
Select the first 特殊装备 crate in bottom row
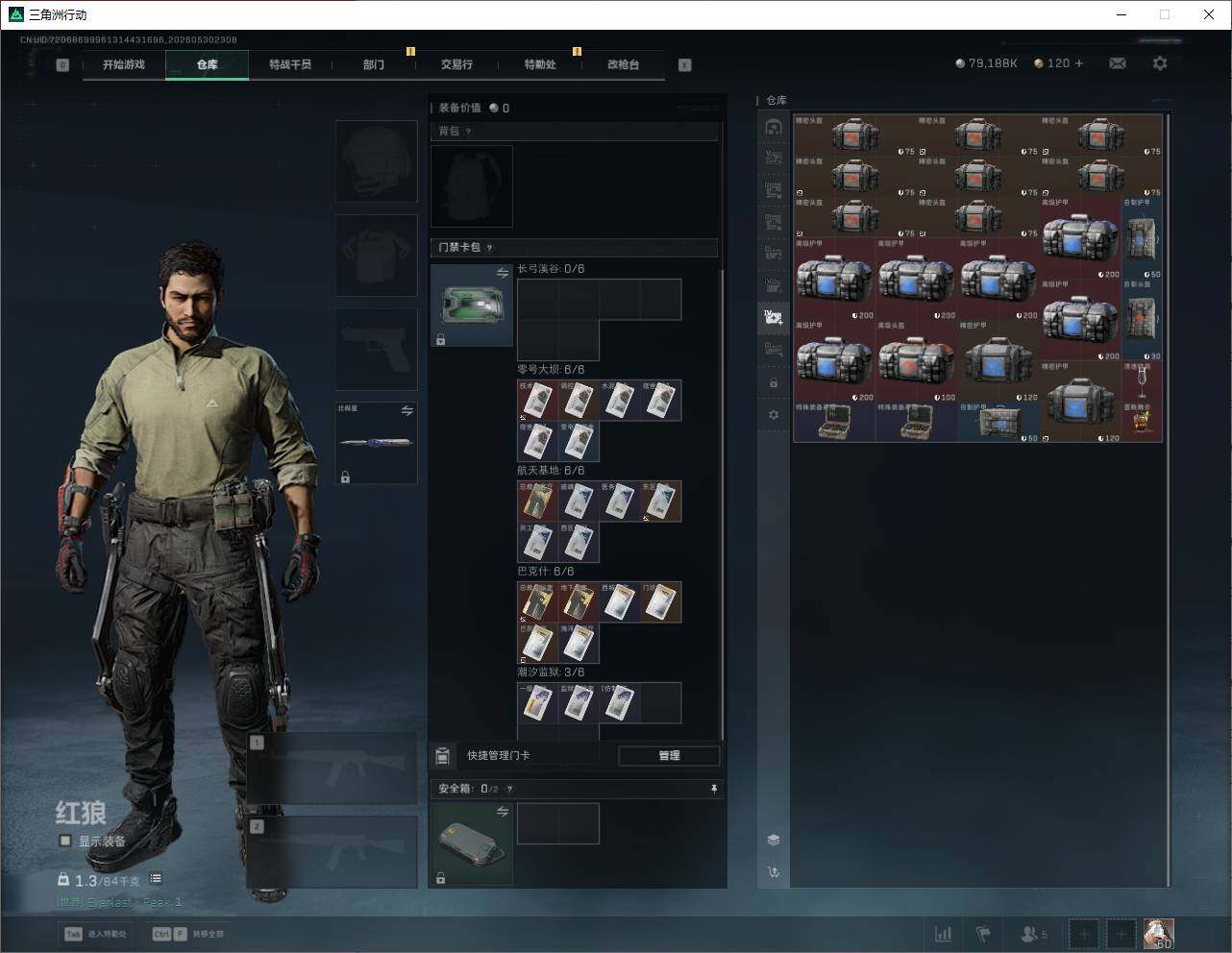pos(834,423)
